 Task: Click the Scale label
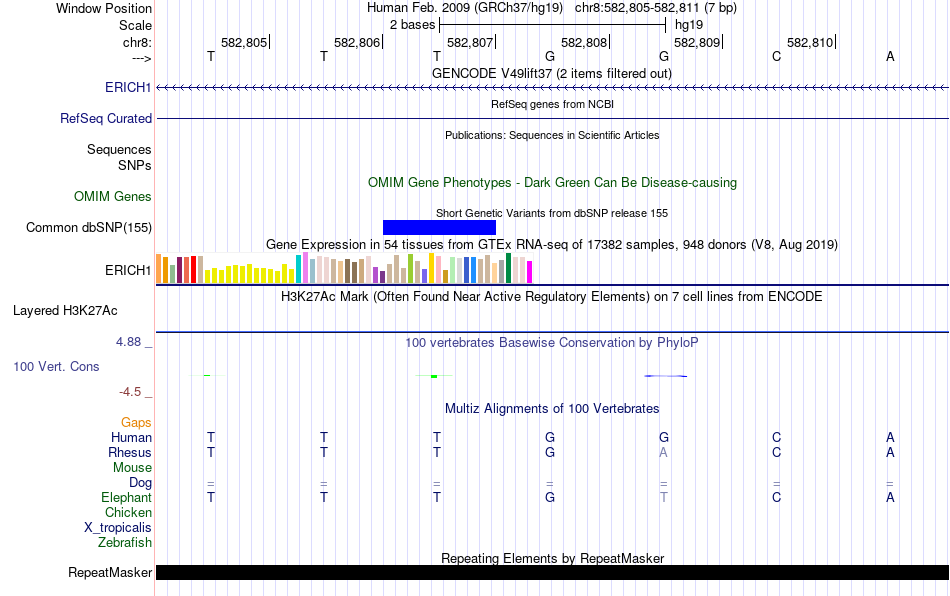(136, 25)
